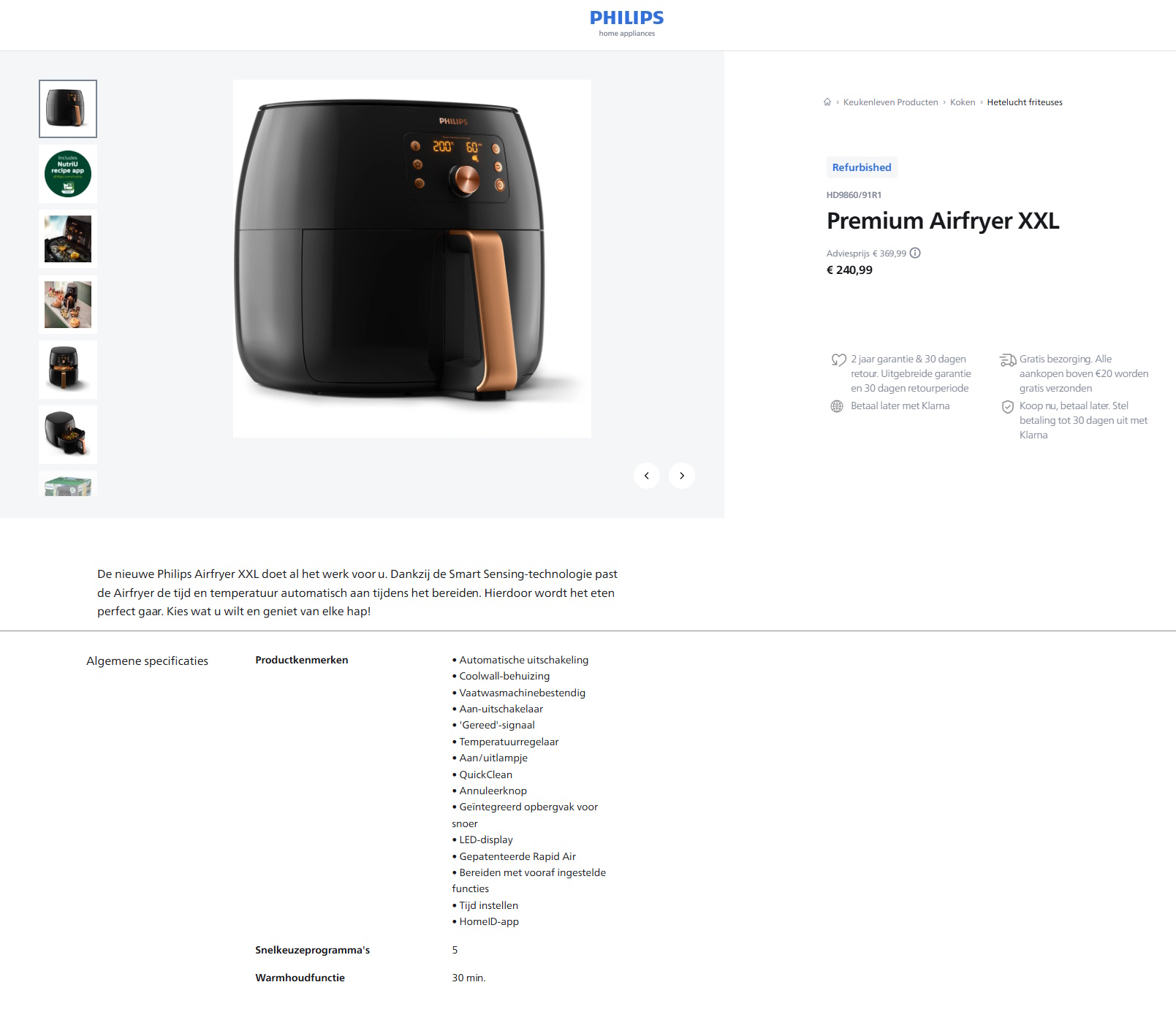The image size is (1176, 1020).
Task: Click the Refurbished badge
Action: (862, 167)
